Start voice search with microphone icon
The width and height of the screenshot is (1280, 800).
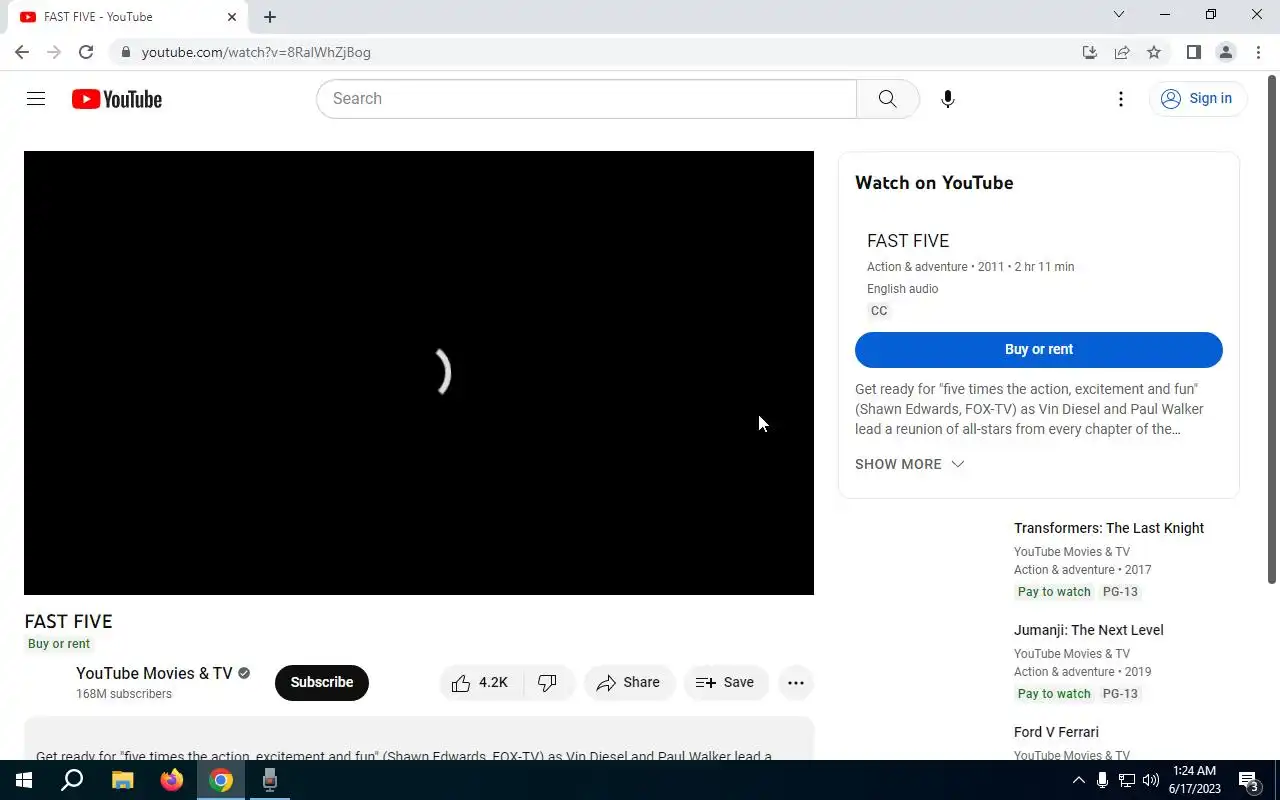coord(948,99)
